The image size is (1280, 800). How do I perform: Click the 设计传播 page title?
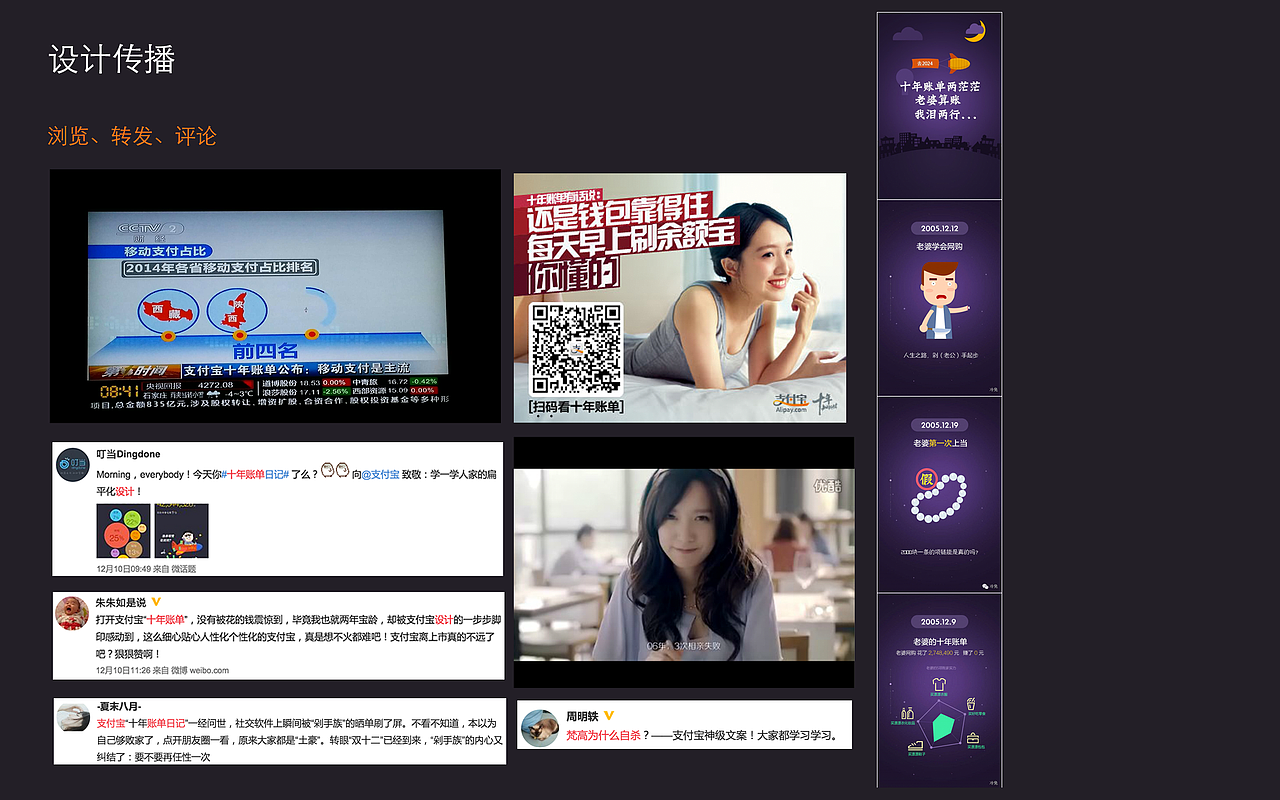coord(112,59)
